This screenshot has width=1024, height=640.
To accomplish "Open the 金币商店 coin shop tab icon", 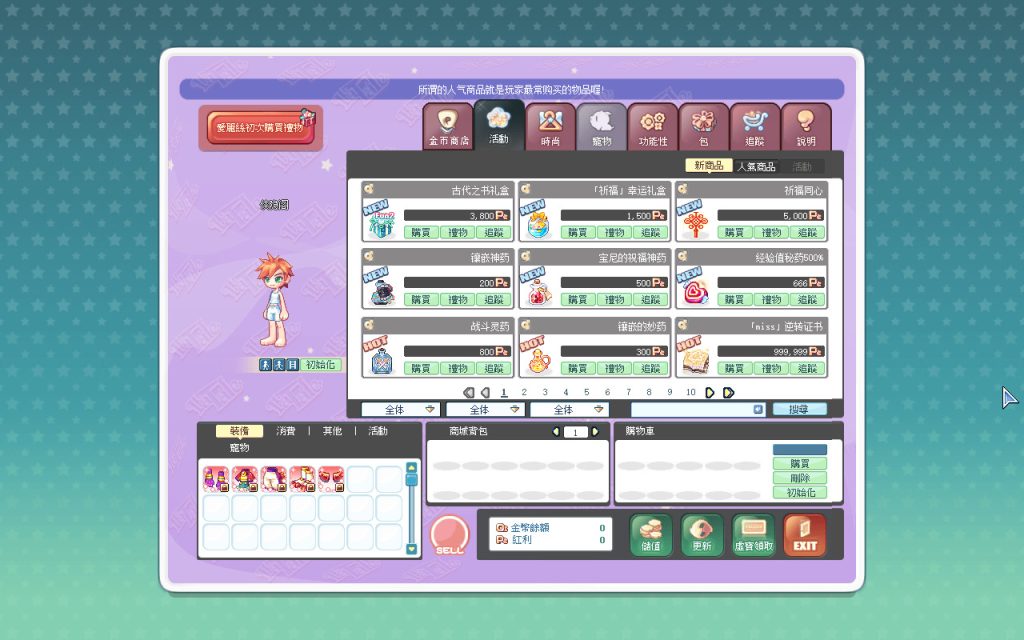I will pos(448,127).
